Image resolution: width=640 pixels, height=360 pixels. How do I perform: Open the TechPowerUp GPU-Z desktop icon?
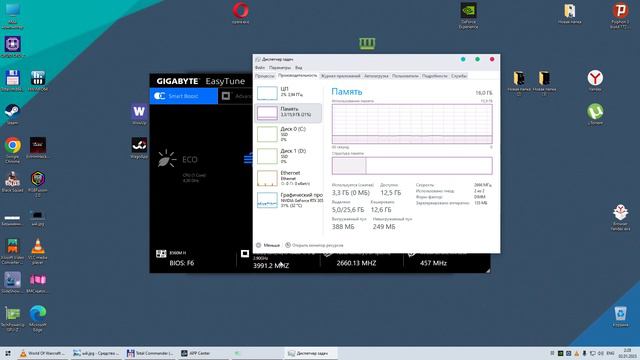coord(12,318)
